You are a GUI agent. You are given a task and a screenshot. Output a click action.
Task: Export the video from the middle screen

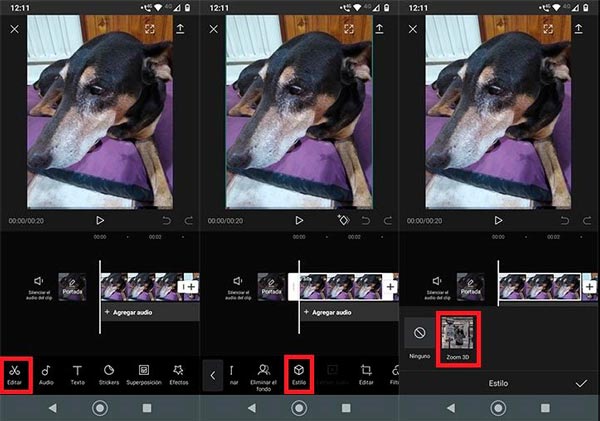tap(379, 29)
